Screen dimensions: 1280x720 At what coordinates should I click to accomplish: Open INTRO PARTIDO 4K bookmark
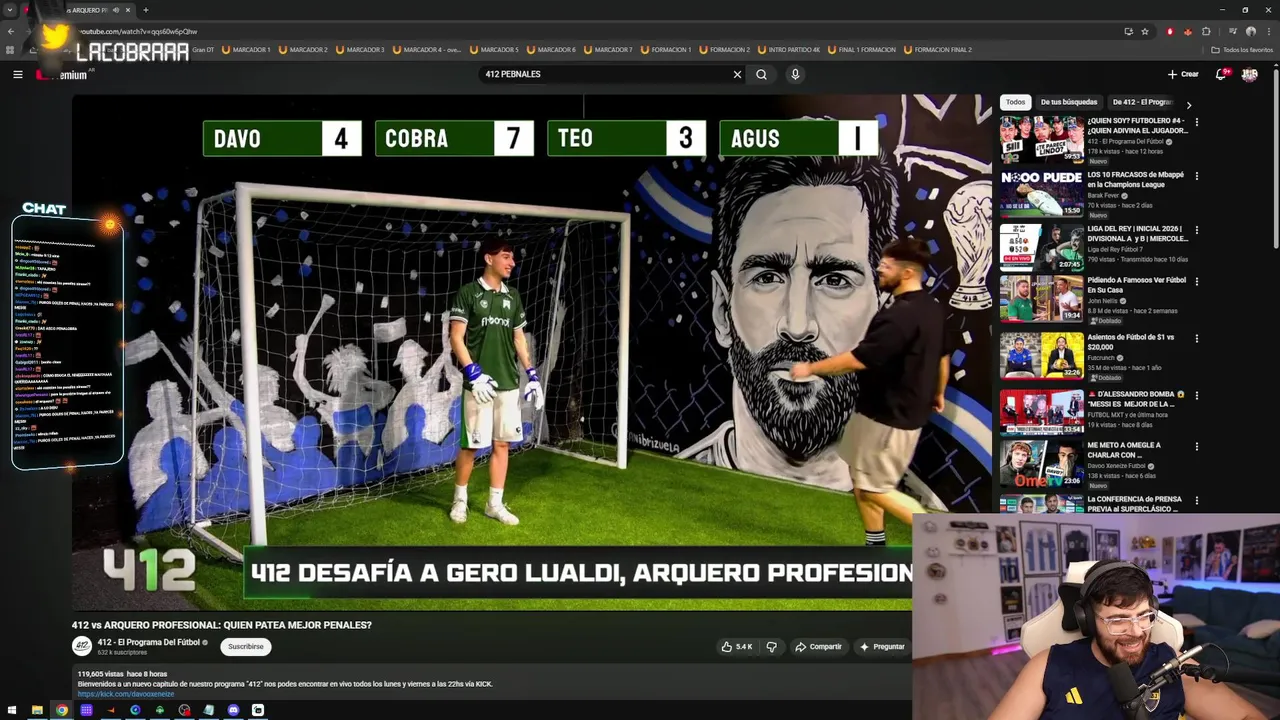pyautogui.click(x=789, y=50)
